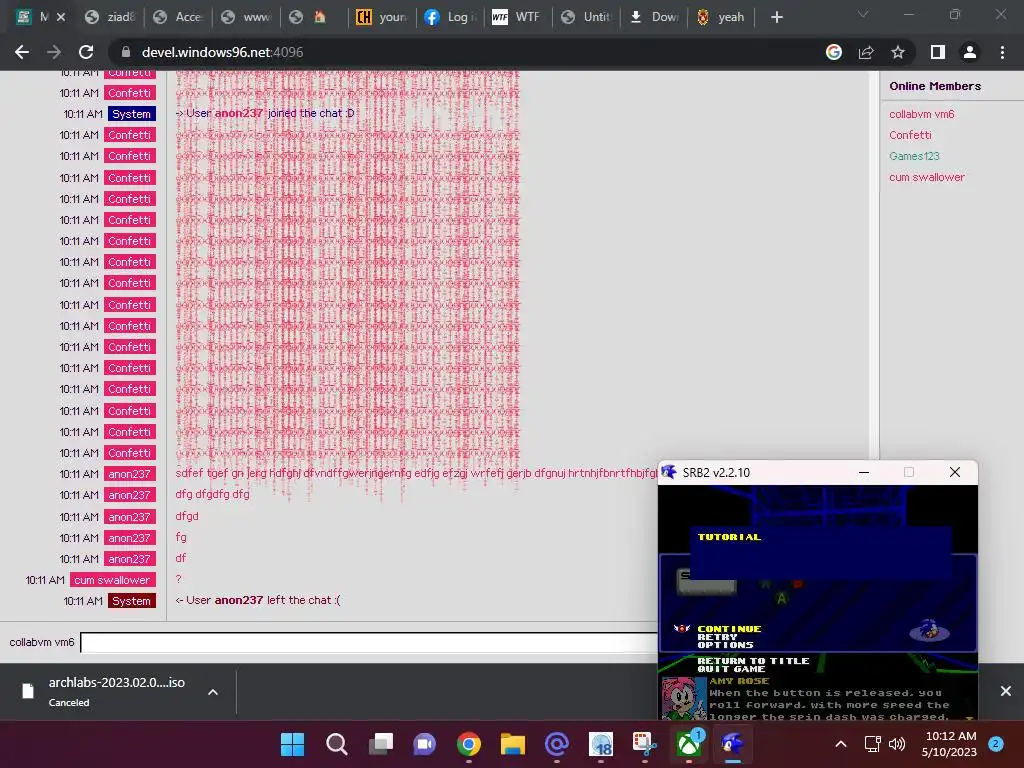The image size is (1024, 768).
Task: Go back using browser back arrow
Action: [22, 52]
